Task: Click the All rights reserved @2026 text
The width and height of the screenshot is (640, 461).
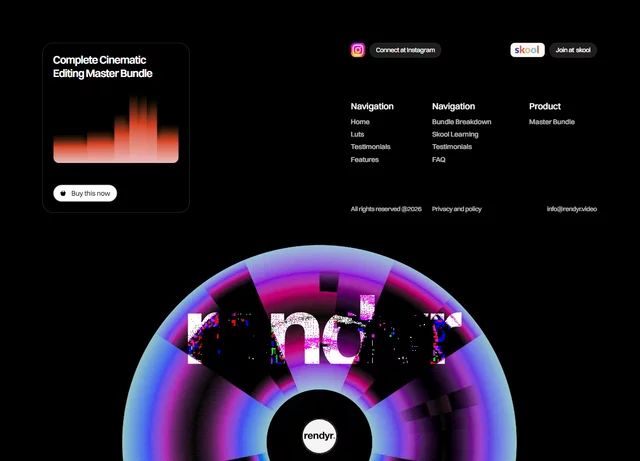Action: pos(386,209)
